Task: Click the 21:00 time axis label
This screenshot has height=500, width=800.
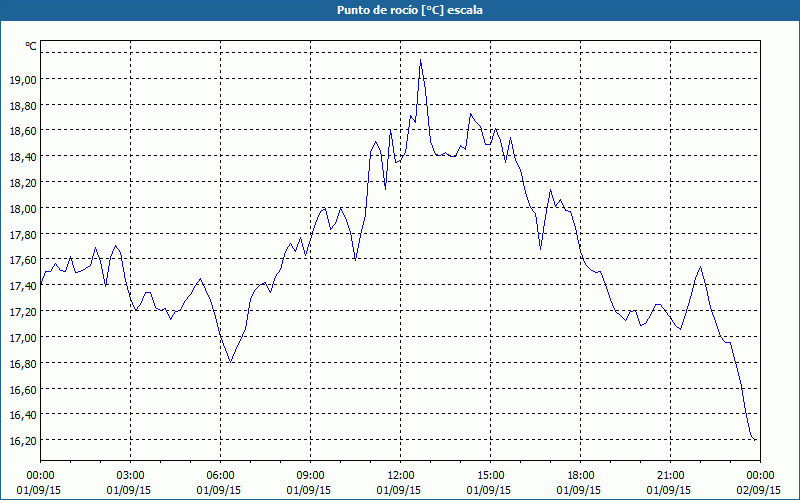Action: click(x=670, y=475)
